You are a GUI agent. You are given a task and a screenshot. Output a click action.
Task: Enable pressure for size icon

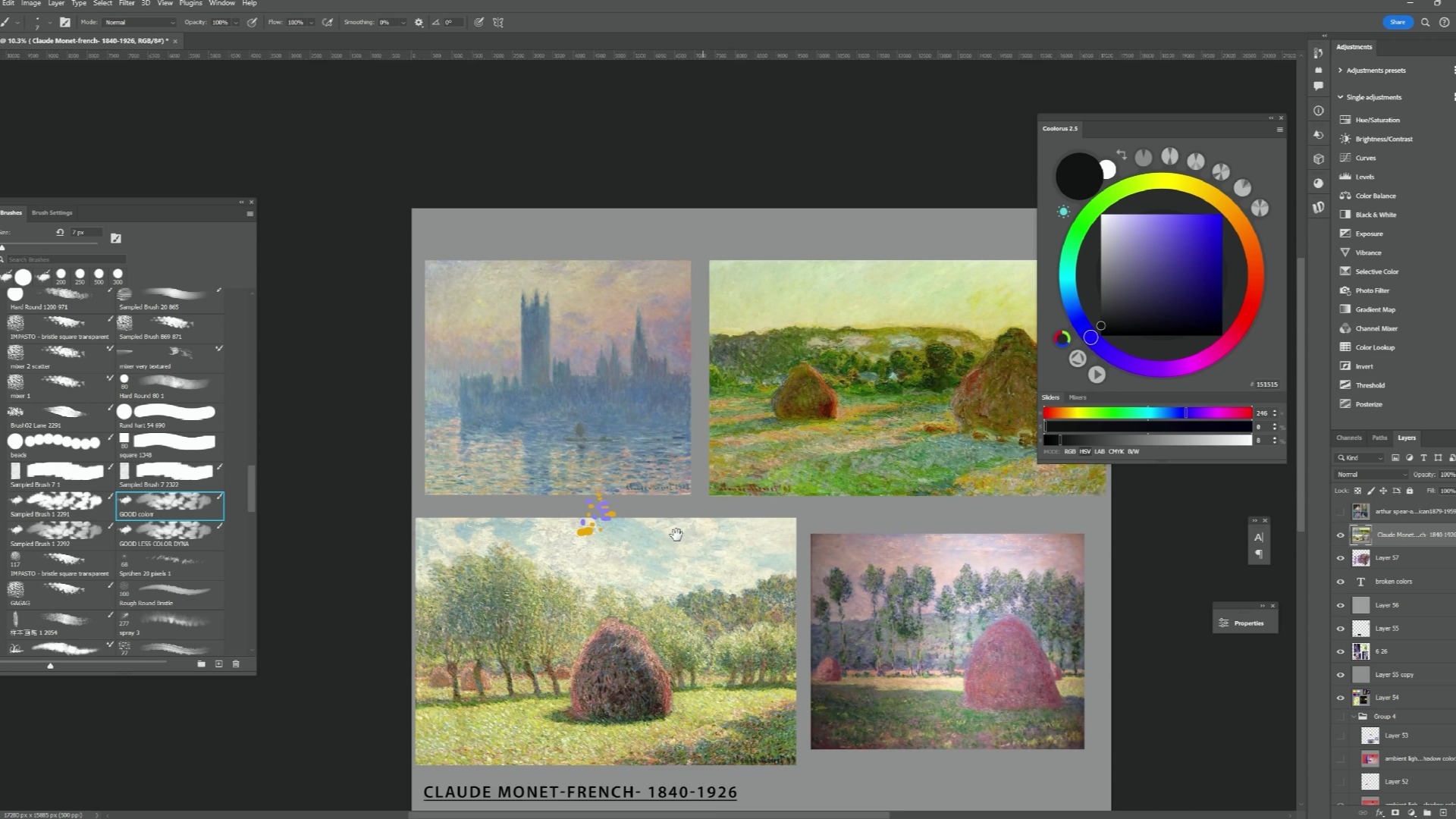(479, 22)
